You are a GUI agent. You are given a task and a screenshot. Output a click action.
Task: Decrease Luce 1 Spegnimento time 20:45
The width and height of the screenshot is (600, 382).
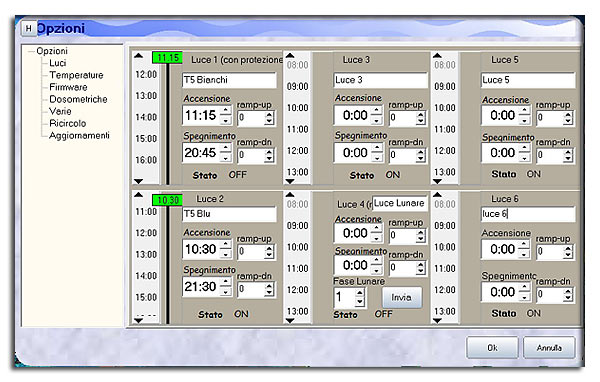point(226,157)
